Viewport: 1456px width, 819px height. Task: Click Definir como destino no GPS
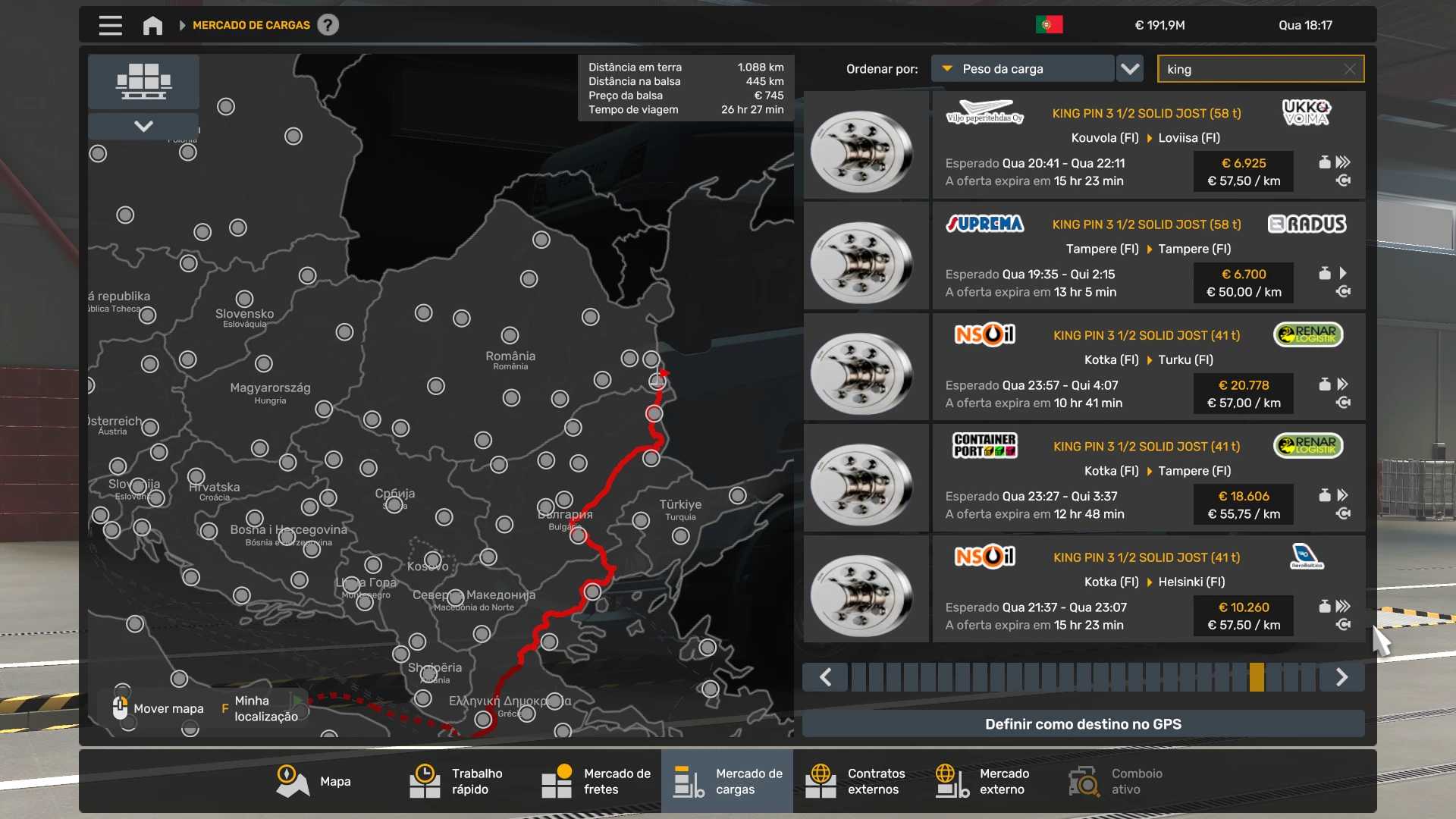pos(1083,724)
